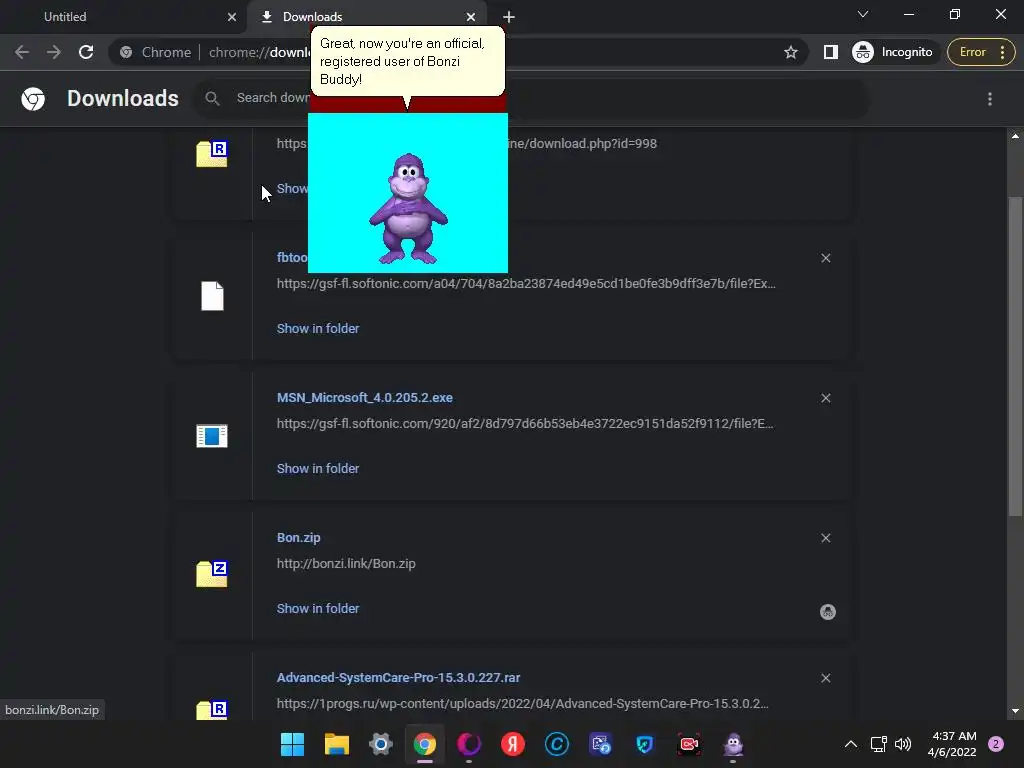Open the Bon.zip file link

(298, 538)
